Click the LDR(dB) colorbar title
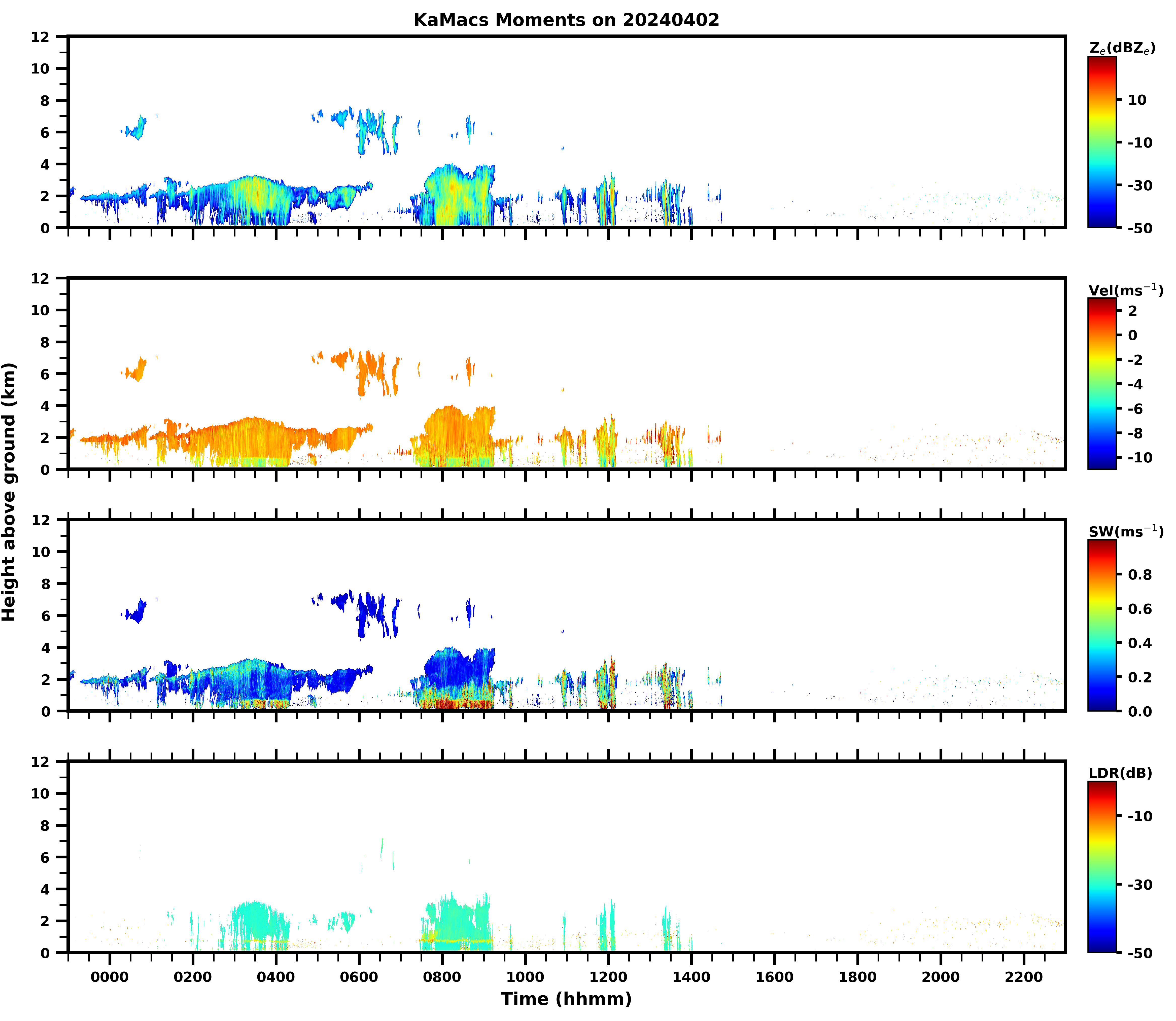The image size is (1176, 1021). [x=1120, y=773]
